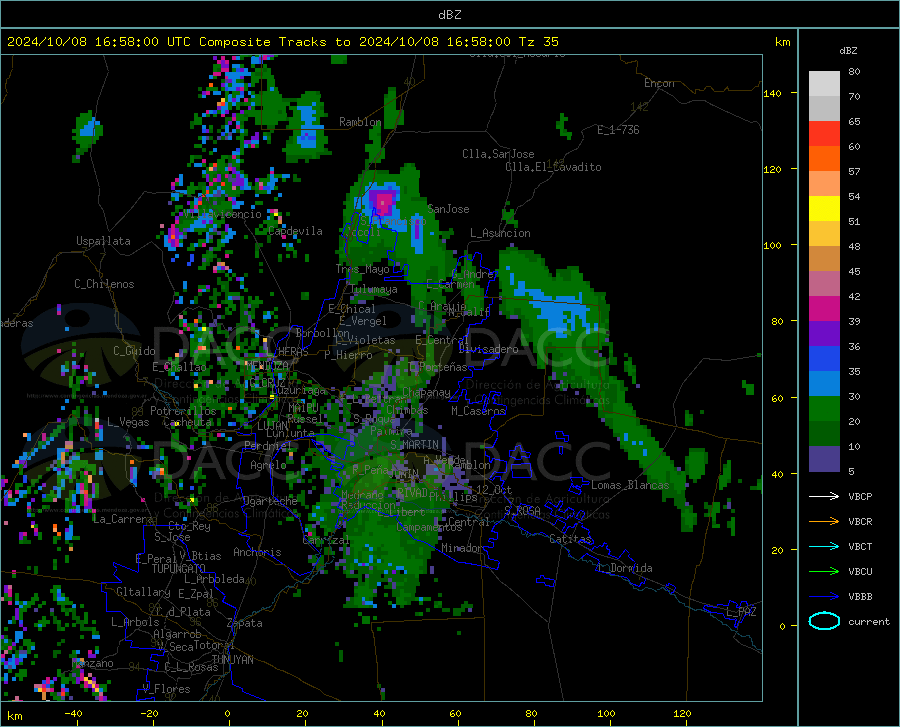
Task: Click the Villavicencio map label
Action: click(223, 214)
